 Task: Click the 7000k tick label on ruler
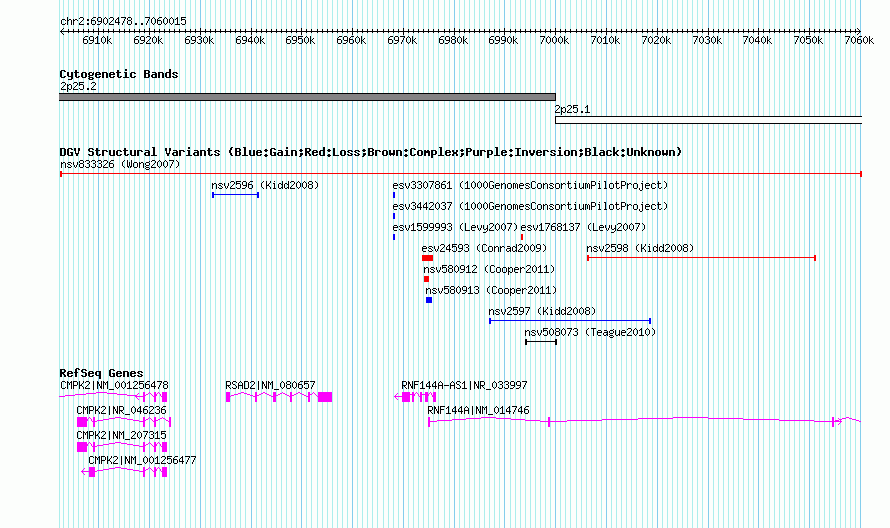coord(554,40)
